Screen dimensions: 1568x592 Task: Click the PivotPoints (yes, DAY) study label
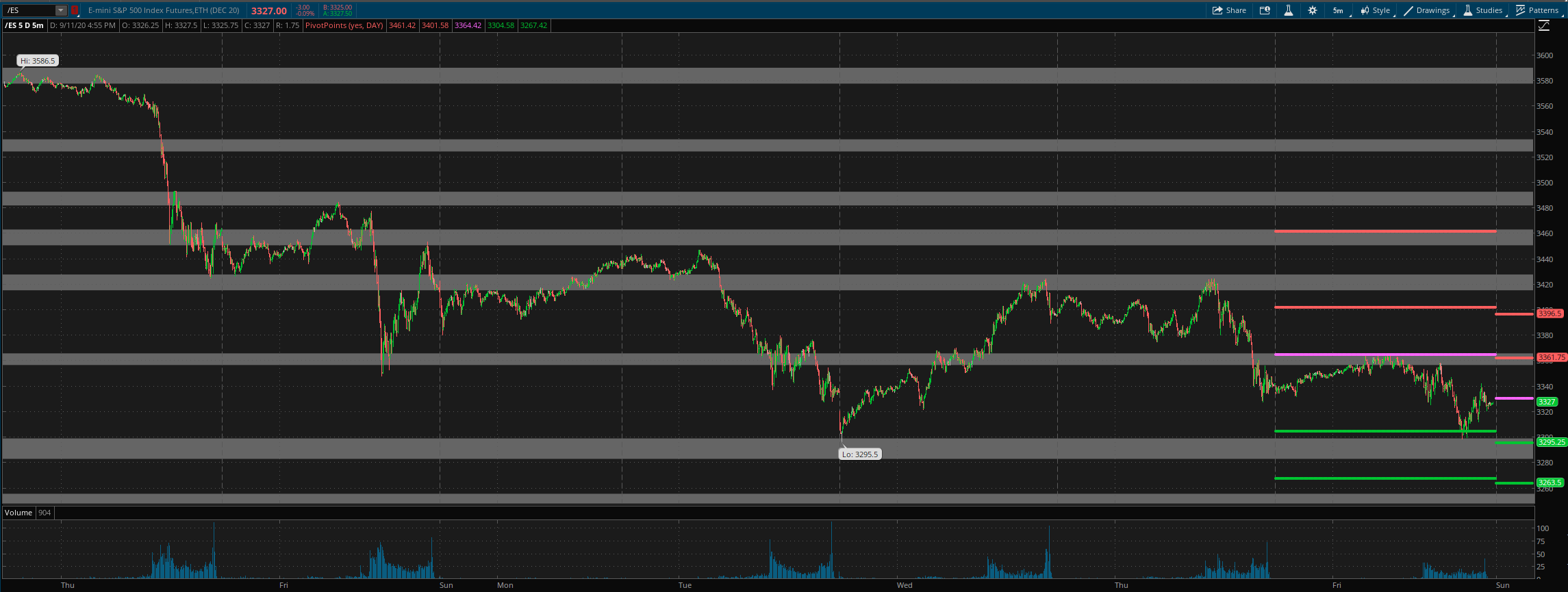tap(344, 25)
